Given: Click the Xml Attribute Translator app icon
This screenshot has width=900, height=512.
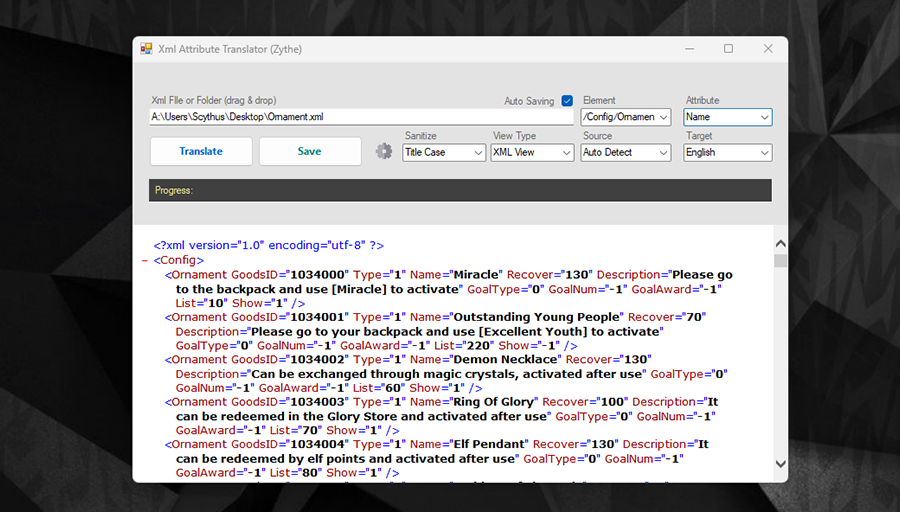Looking at the screenshot, I should (146, 49).
